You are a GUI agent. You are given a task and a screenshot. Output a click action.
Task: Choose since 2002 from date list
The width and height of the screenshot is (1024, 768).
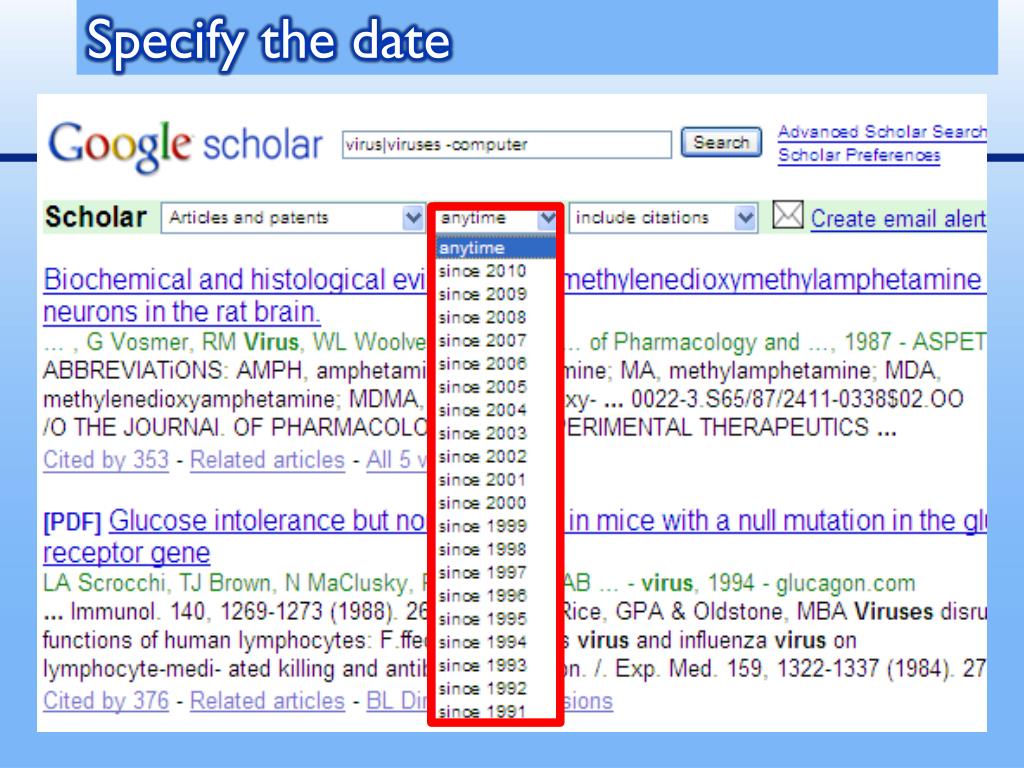click(x=496, y=456)
